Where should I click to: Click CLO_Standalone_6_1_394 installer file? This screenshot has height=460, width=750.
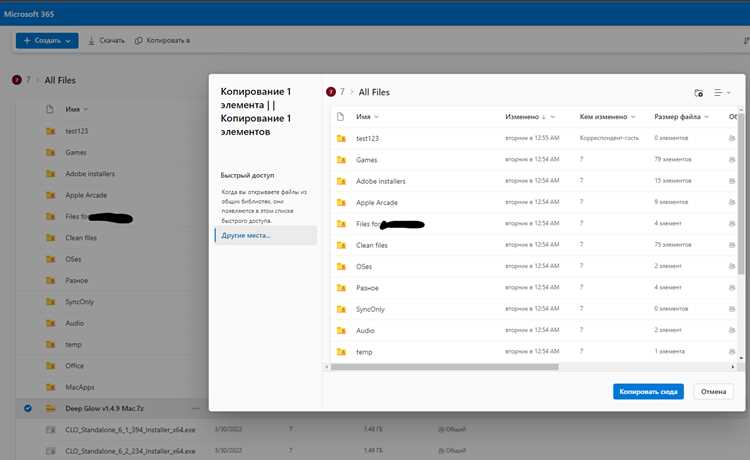tap(130, 429)
